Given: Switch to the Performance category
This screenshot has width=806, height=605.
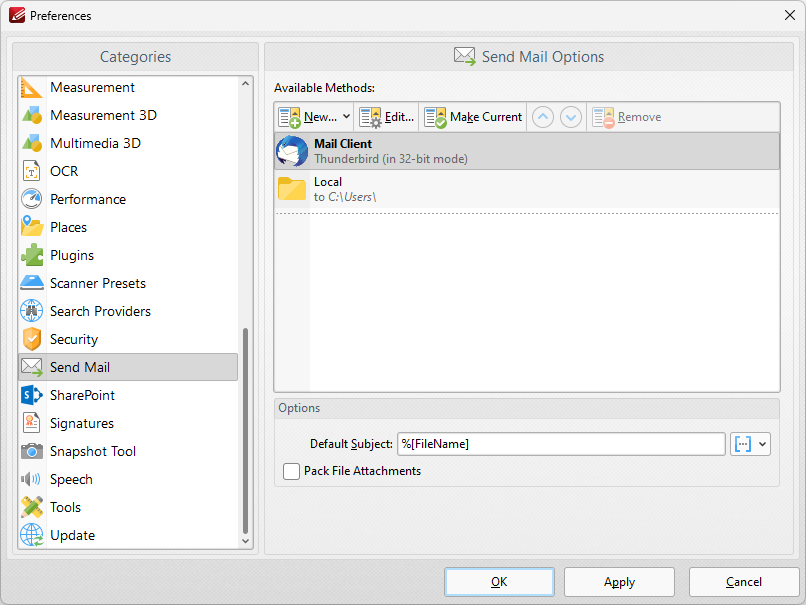Looking at the screenshot, I should coord(128,199).
